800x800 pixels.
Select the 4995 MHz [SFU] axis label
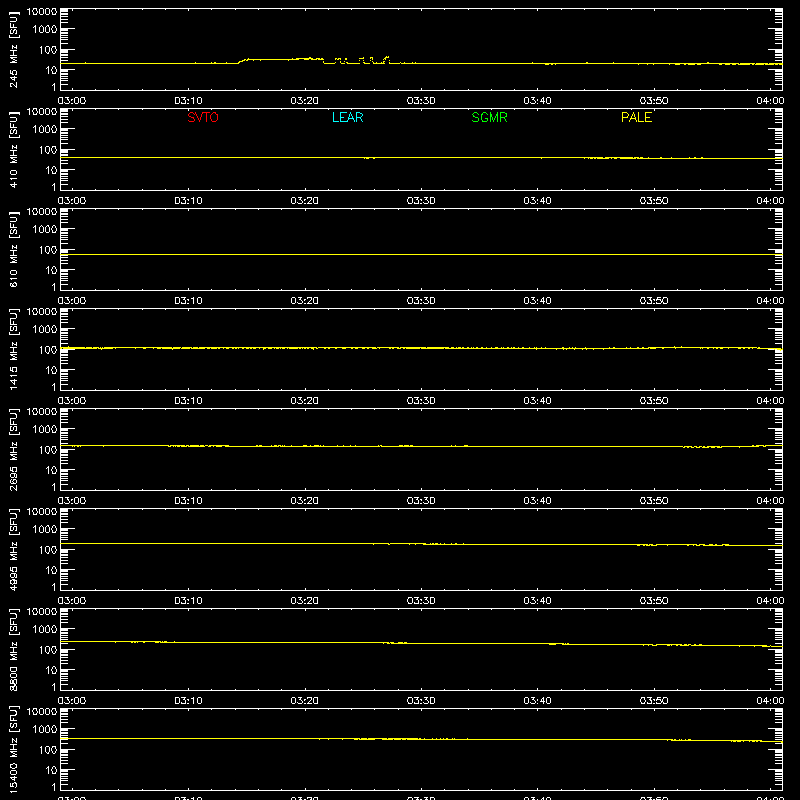13,549
